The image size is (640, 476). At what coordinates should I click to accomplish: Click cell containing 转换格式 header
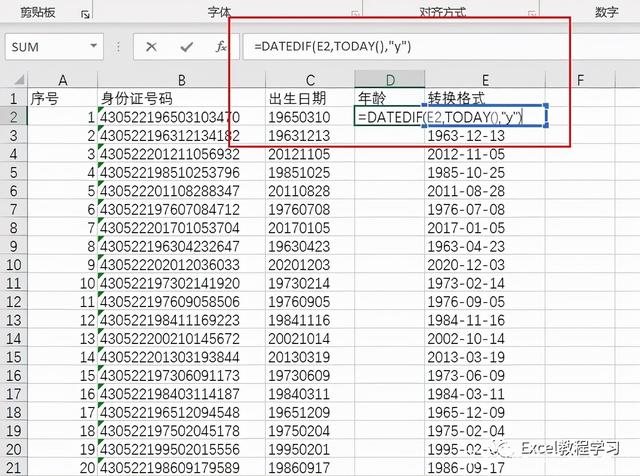[x=485, y=98]
